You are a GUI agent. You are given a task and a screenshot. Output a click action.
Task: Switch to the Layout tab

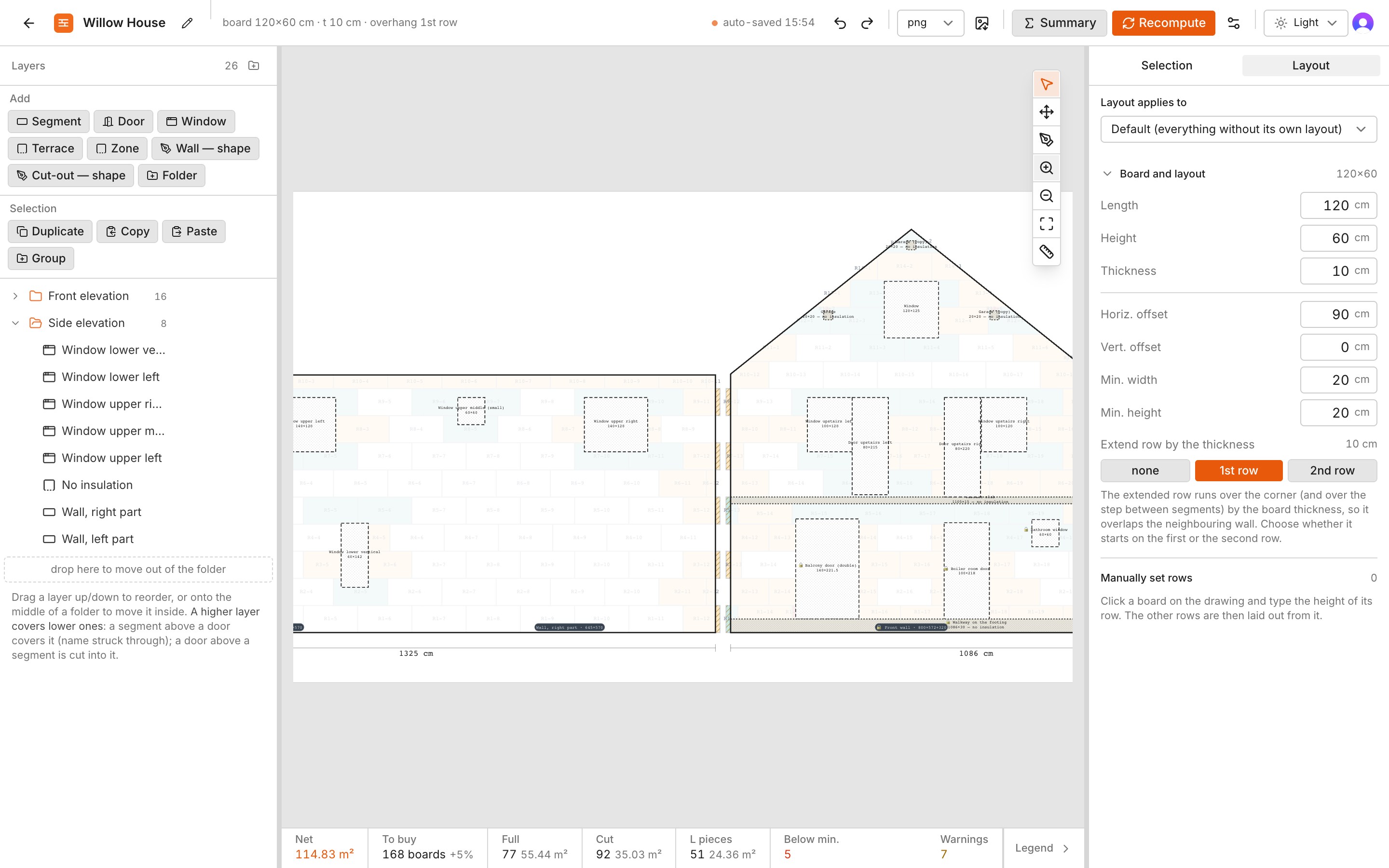[x=1310, y=66]
